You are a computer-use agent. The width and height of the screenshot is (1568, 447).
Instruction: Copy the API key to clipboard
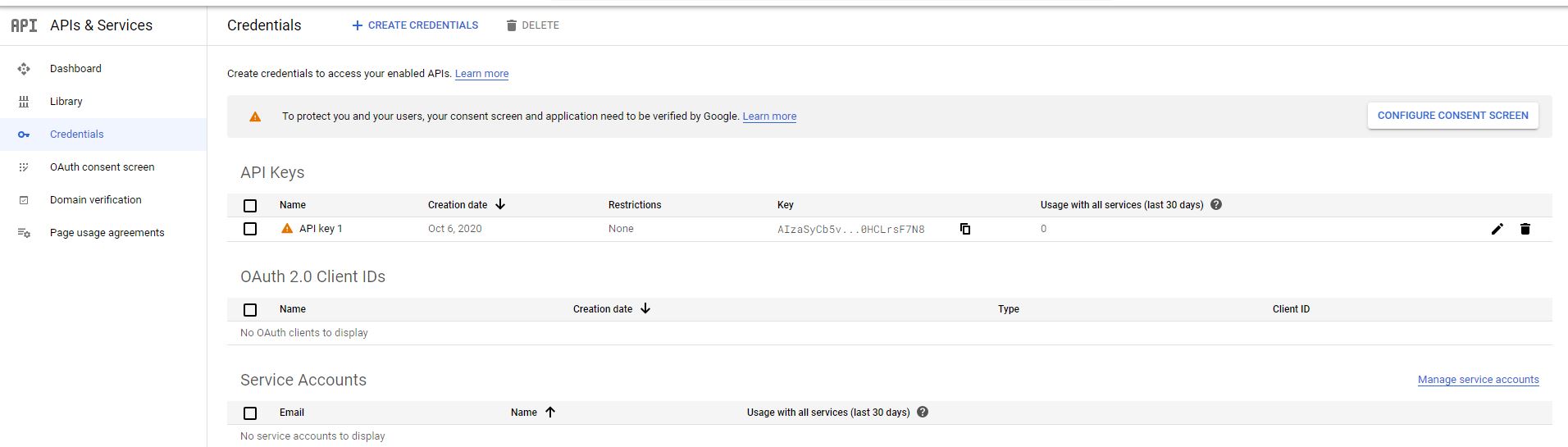965,229
